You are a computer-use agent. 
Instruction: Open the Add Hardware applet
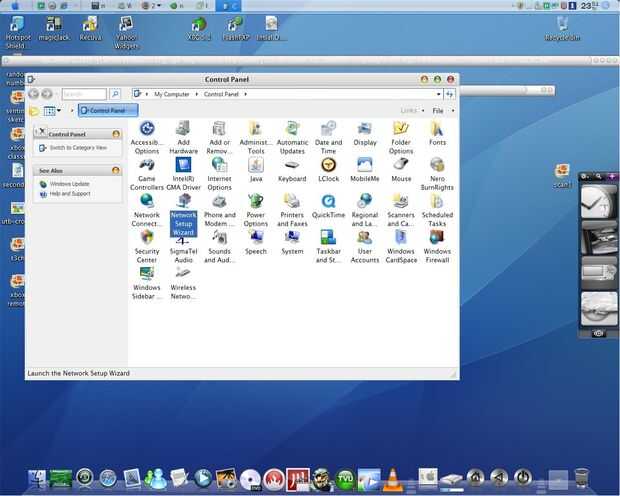pyautogui.click(x=183, y=137)
